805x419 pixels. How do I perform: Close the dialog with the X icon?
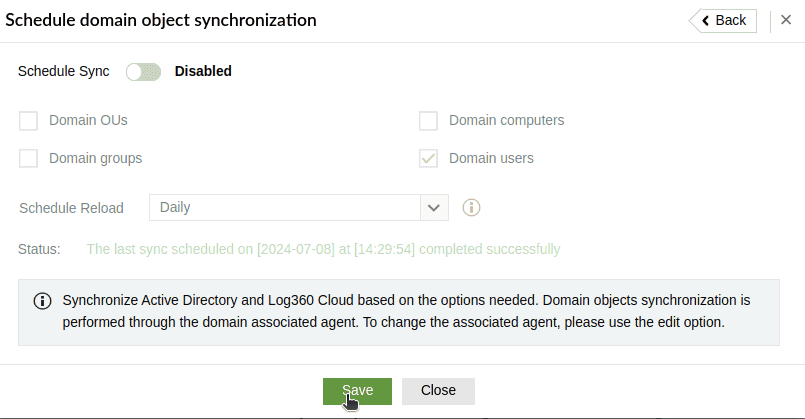tap(786, 20)
